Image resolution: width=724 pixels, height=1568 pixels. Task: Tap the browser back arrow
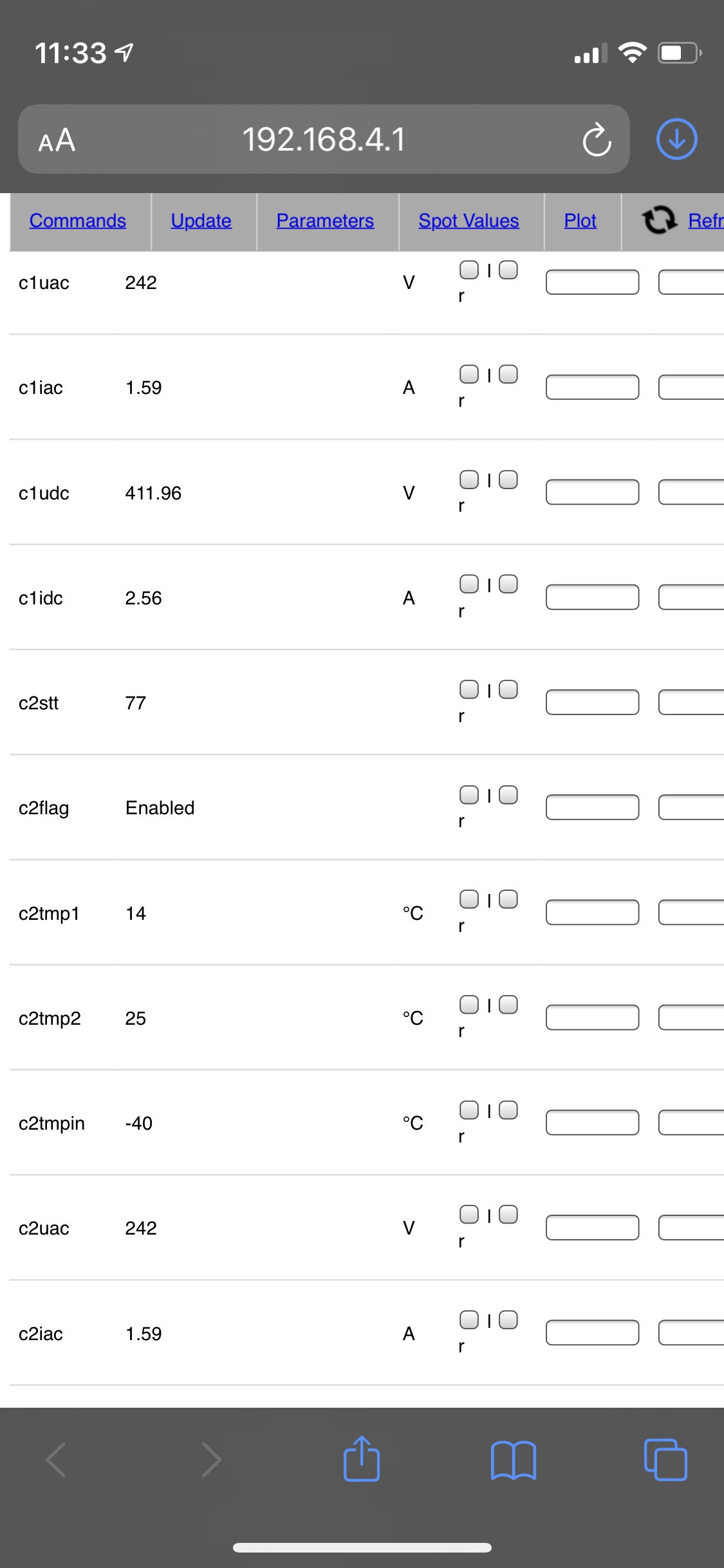57,1459
